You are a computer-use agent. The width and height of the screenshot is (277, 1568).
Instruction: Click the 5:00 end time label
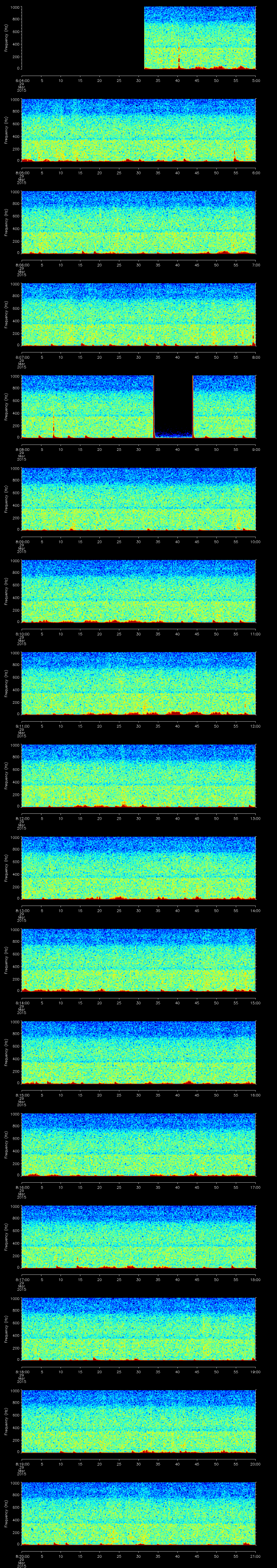click(x=256, y=80)
